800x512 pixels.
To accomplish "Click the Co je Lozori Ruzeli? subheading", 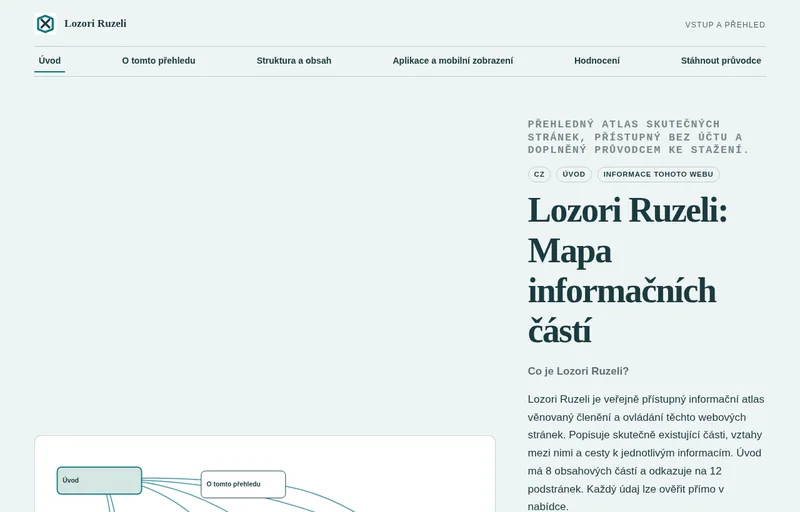I will [578, 371].
